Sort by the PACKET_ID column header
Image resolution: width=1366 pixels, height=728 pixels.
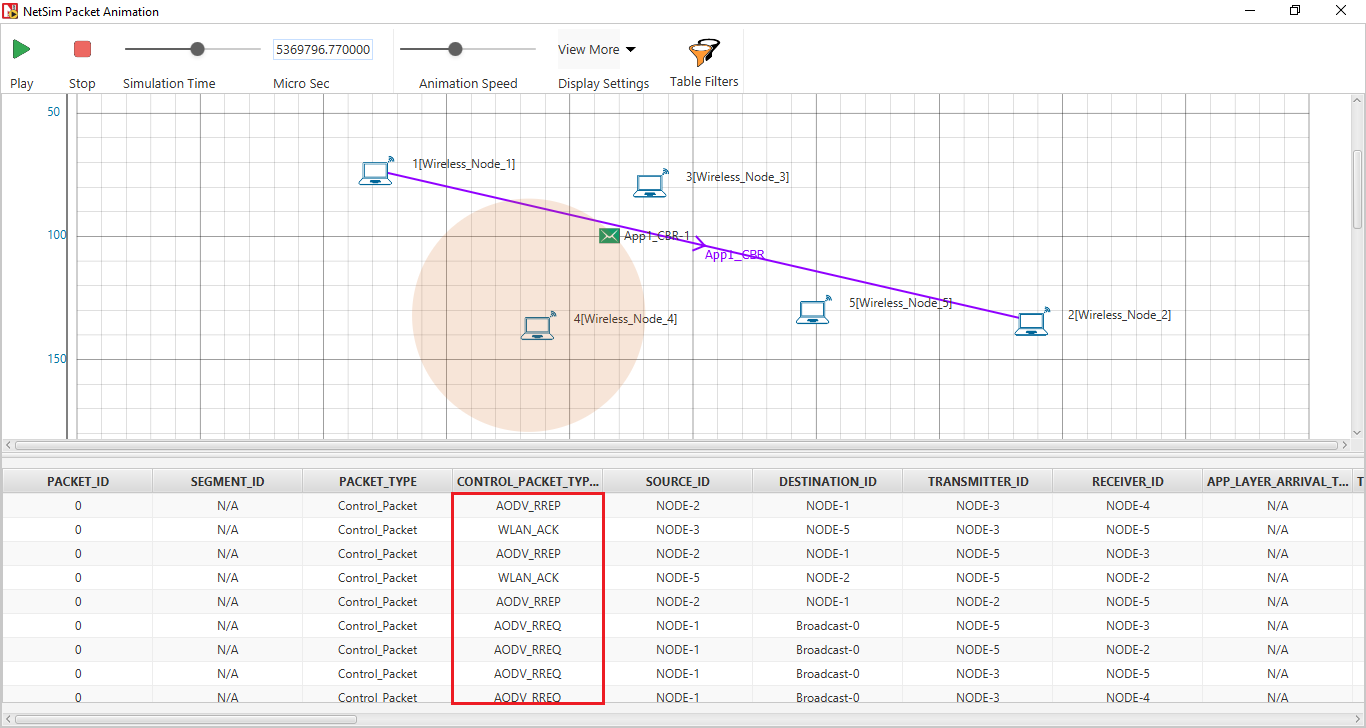(78, 482)
